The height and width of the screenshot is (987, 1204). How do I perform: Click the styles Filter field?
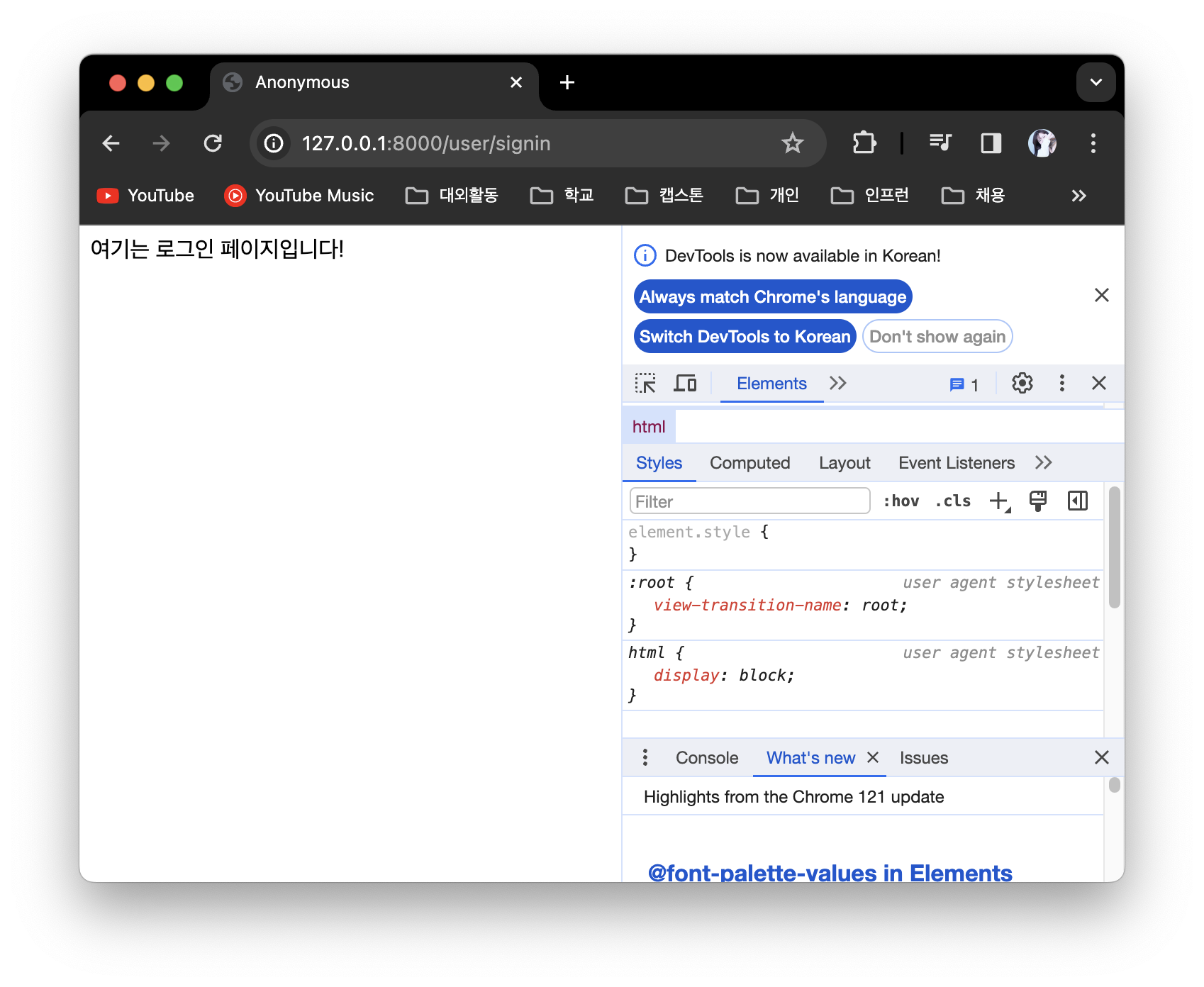[x=749, y=501]
